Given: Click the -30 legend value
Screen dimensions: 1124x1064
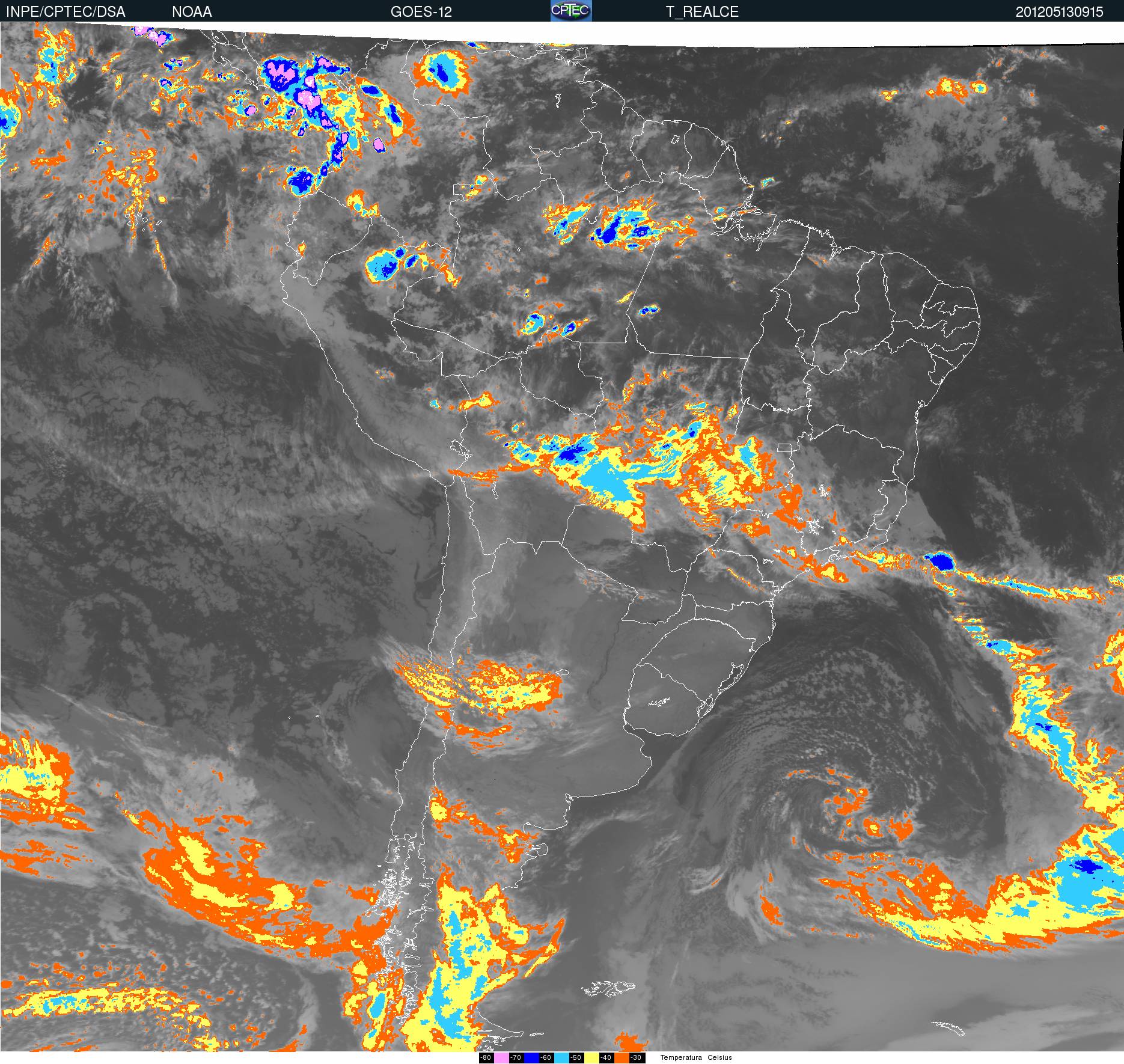Looking at the screenshot, I should [x=637, y=1058].
